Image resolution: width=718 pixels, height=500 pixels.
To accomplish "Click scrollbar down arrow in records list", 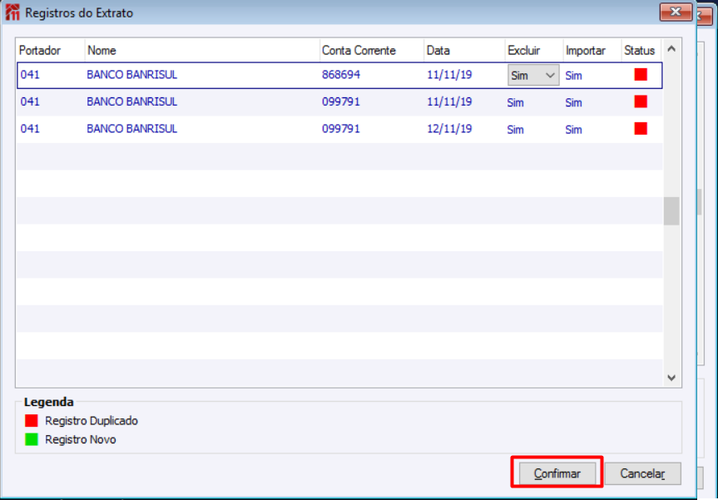I will 671,378.
